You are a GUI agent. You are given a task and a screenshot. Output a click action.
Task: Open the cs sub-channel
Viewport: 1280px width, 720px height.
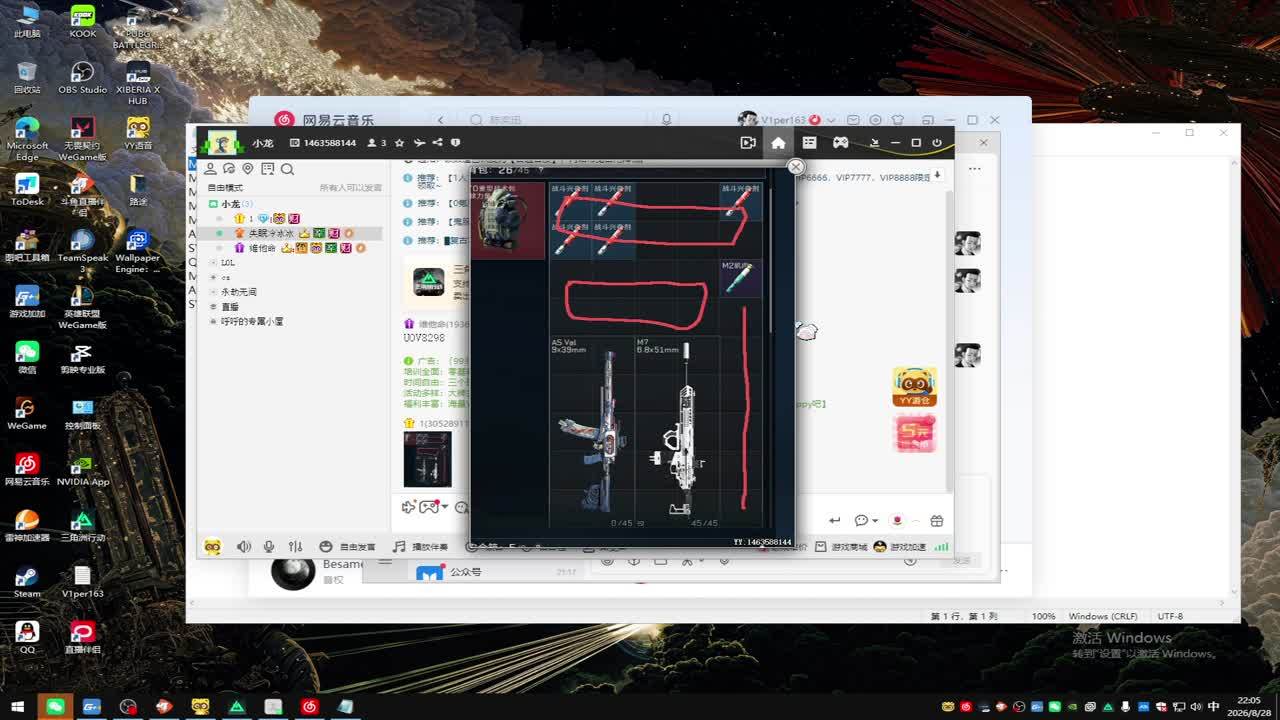226,277
